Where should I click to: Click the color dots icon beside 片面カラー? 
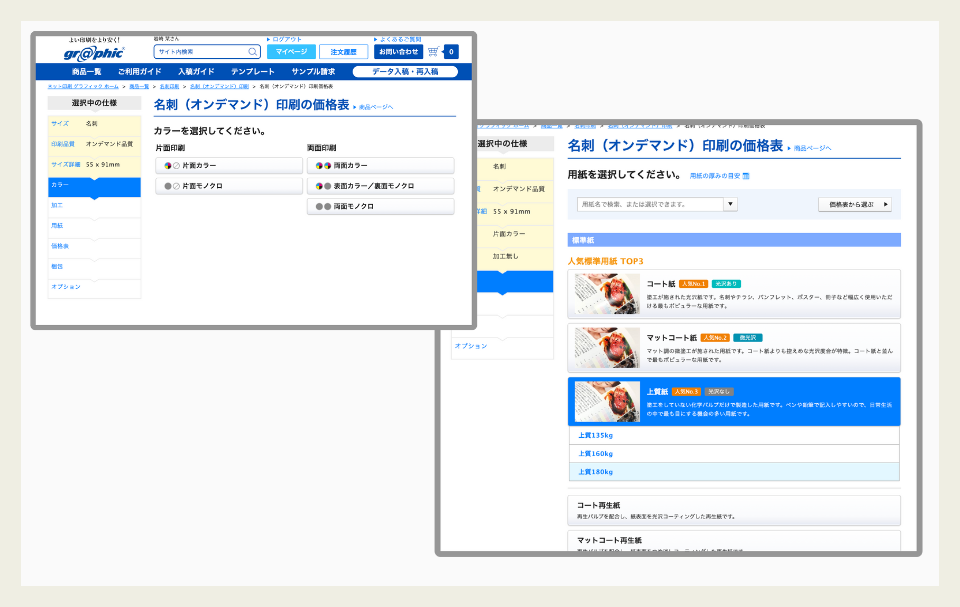tap(165, 164)
